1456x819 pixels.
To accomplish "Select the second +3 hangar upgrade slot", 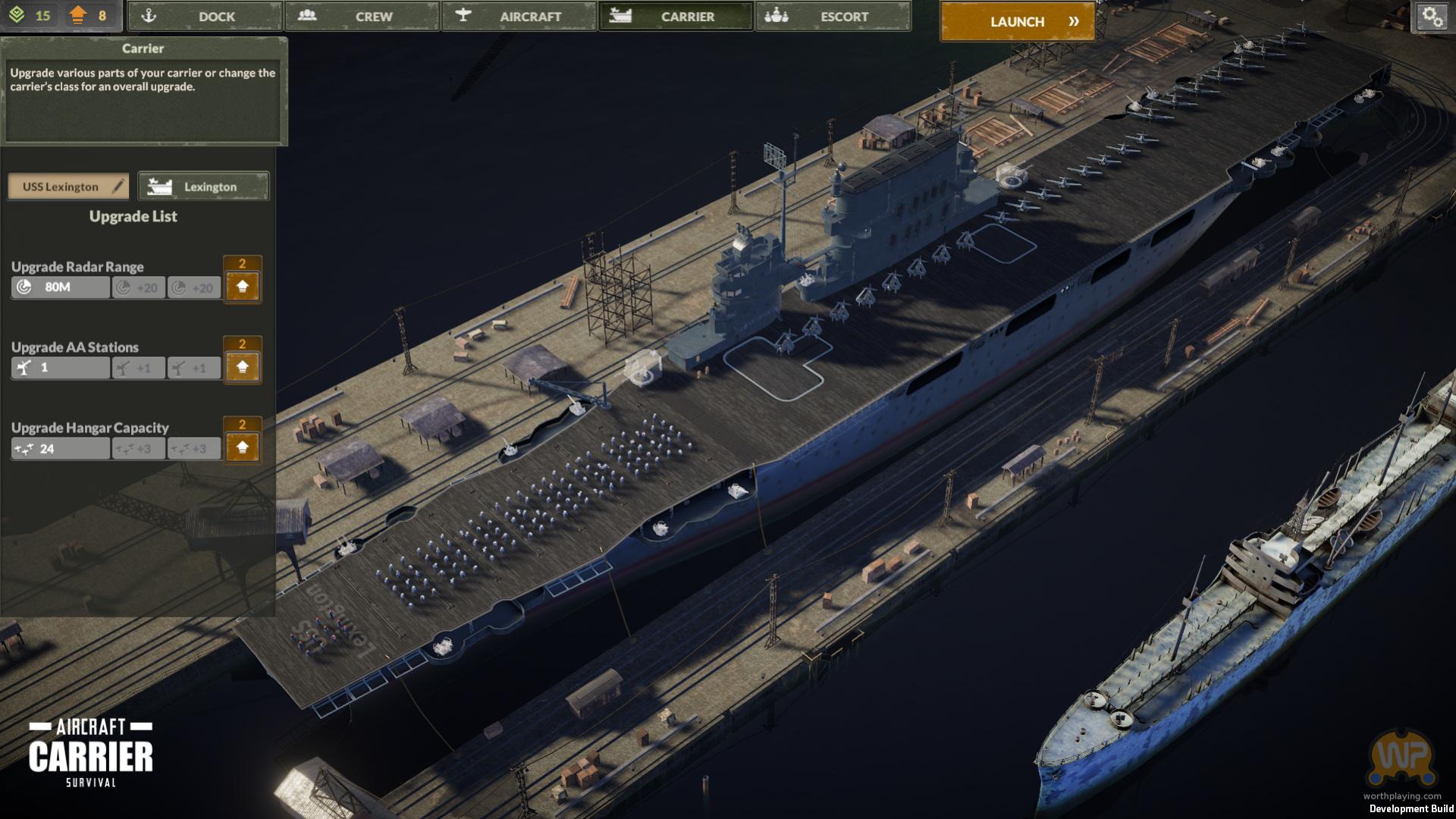I will point(193,449).
